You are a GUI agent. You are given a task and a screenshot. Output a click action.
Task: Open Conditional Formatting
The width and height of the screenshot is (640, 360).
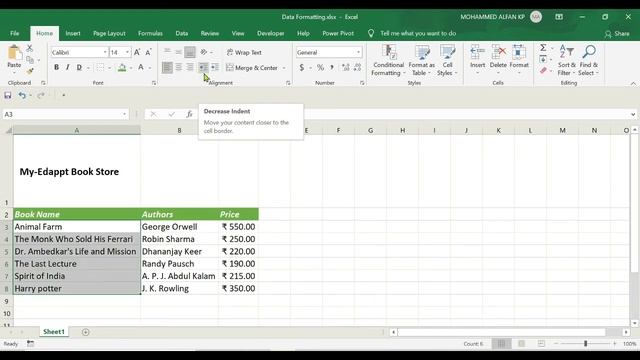click(x=388, y=60)
